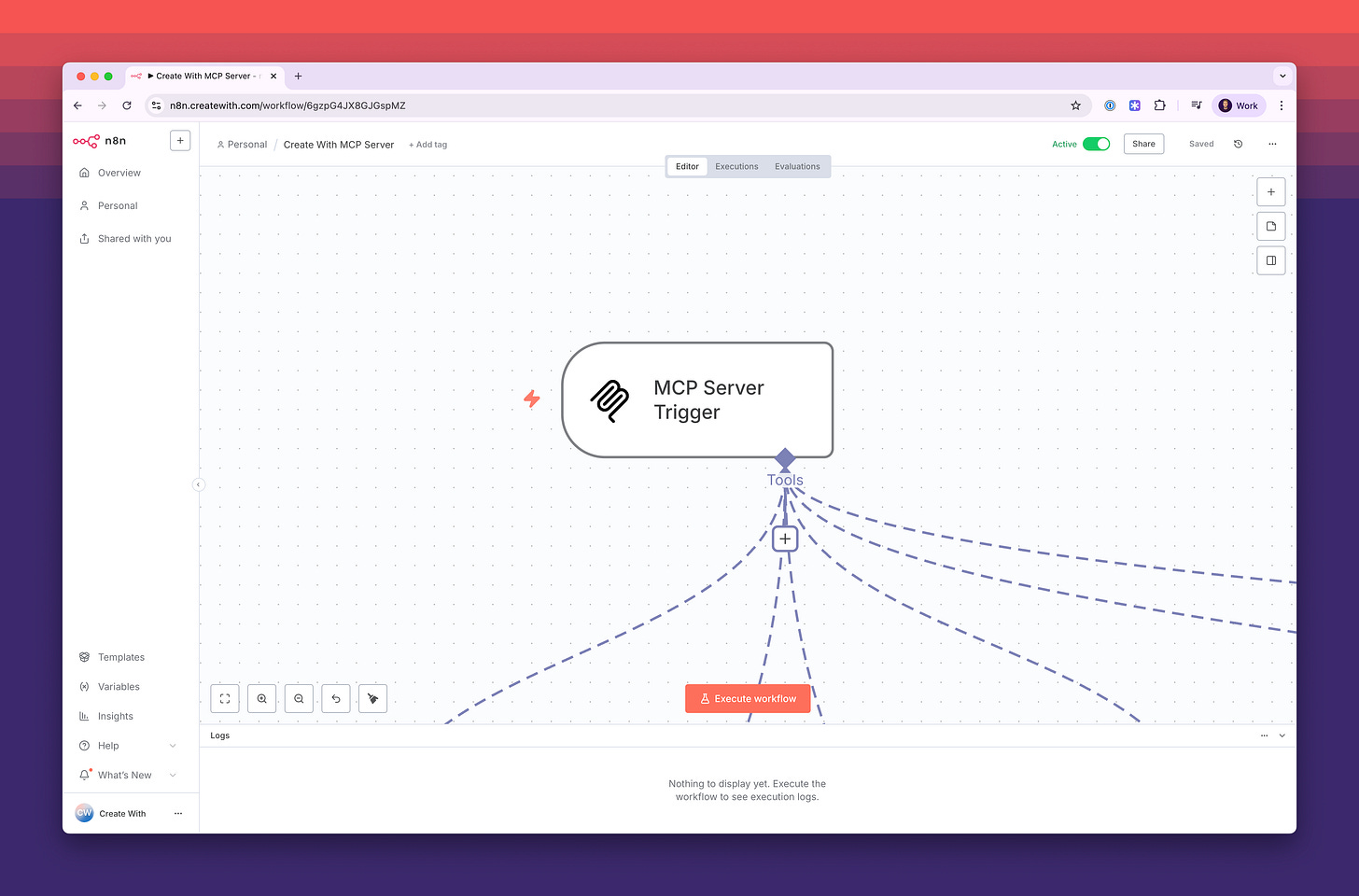Select the Create With MCP Server browser tab

(204, 77)
